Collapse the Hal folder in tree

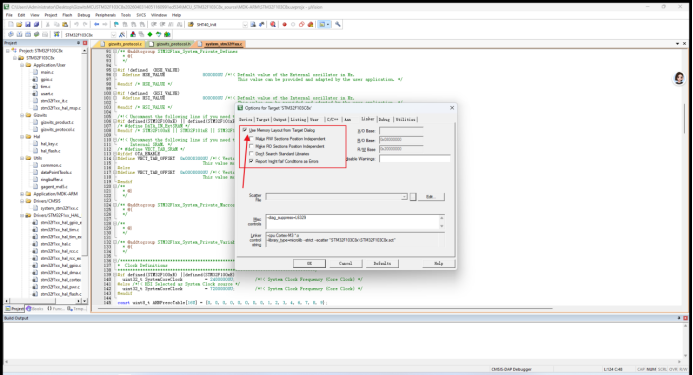click(22, 137)
